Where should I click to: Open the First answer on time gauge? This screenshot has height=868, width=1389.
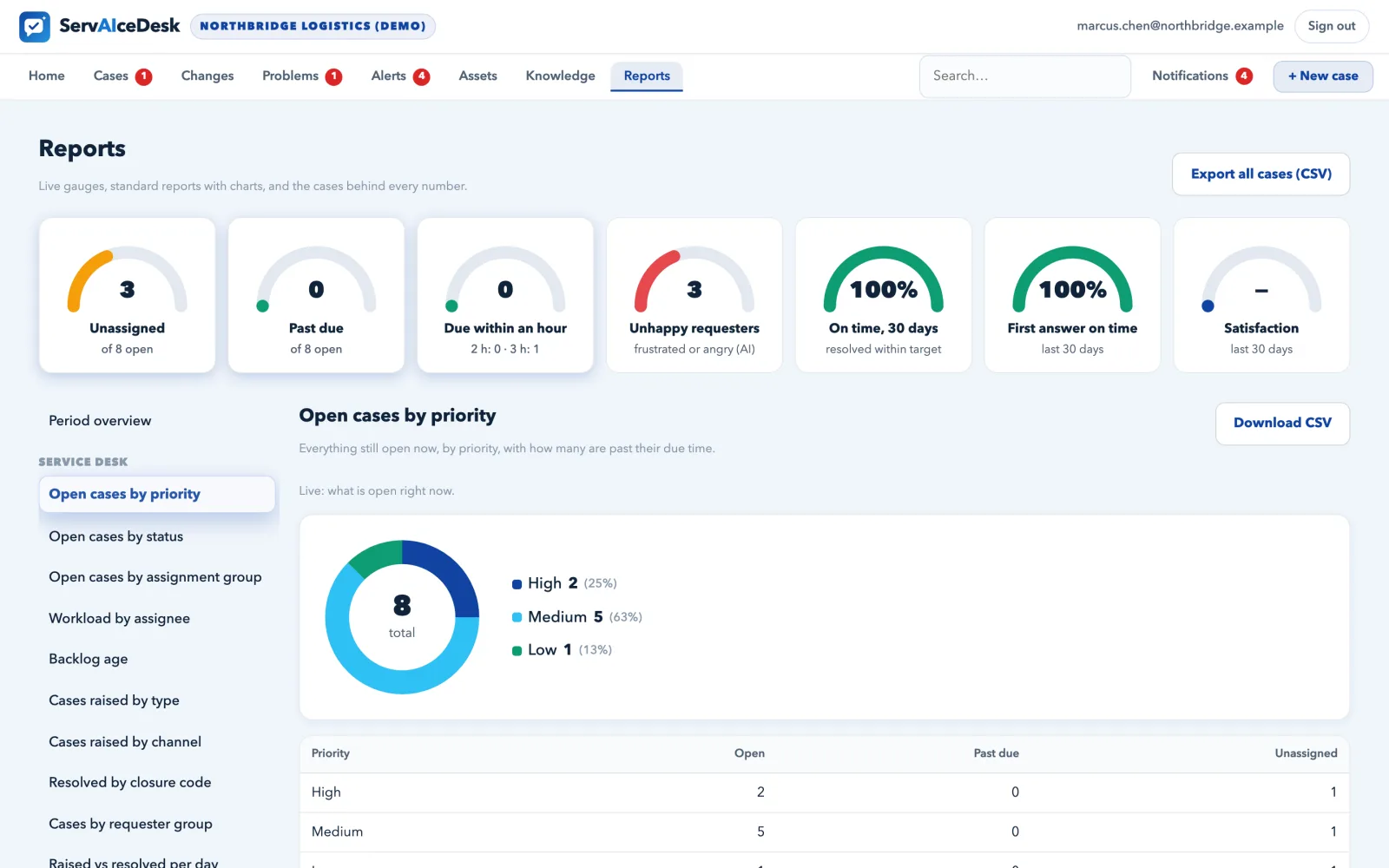coord(1072,295)
